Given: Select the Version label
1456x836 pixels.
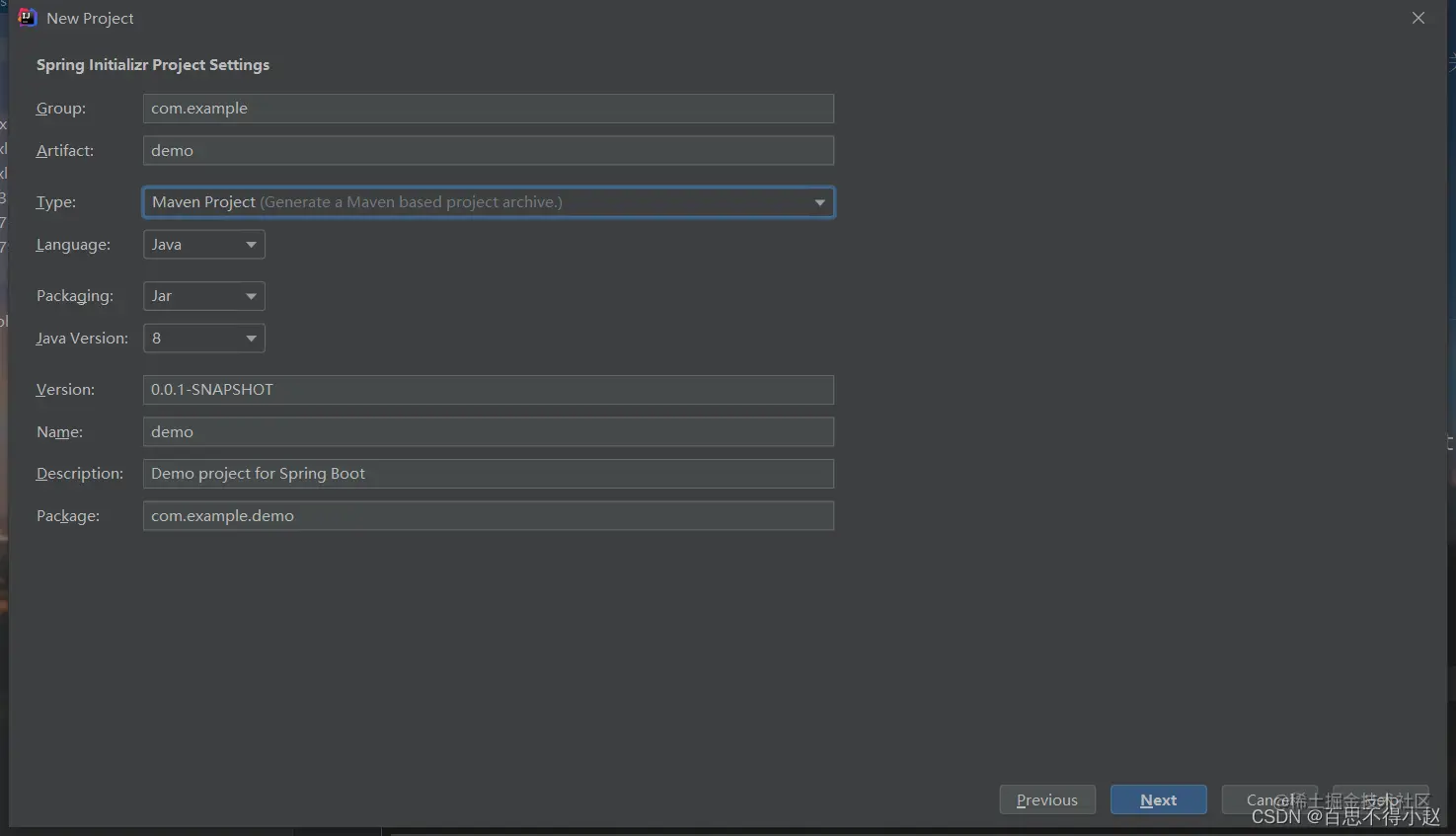Looking at the screenshot, I should point(65,390).
